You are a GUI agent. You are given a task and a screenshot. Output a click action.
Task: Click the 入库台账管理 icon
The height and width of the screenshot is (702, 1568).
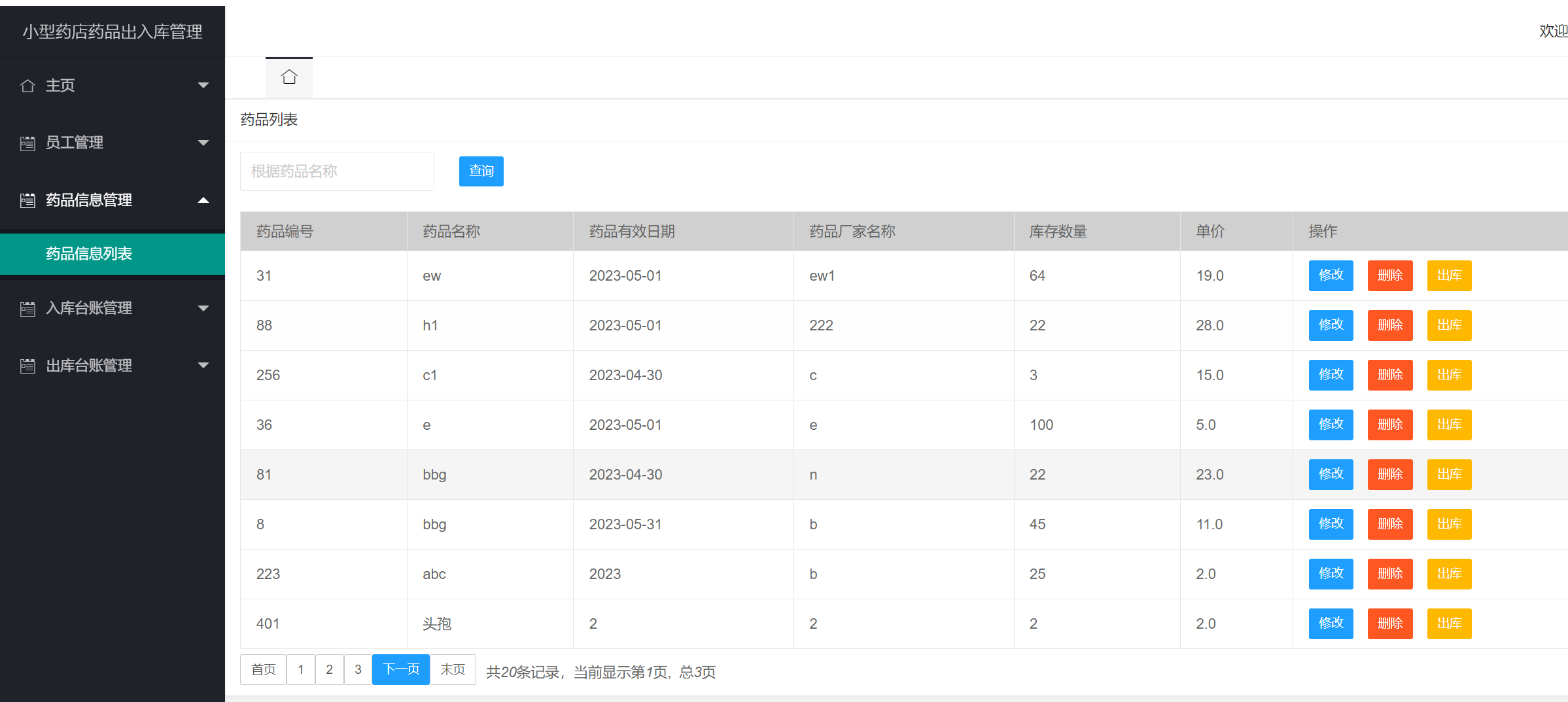27,308
